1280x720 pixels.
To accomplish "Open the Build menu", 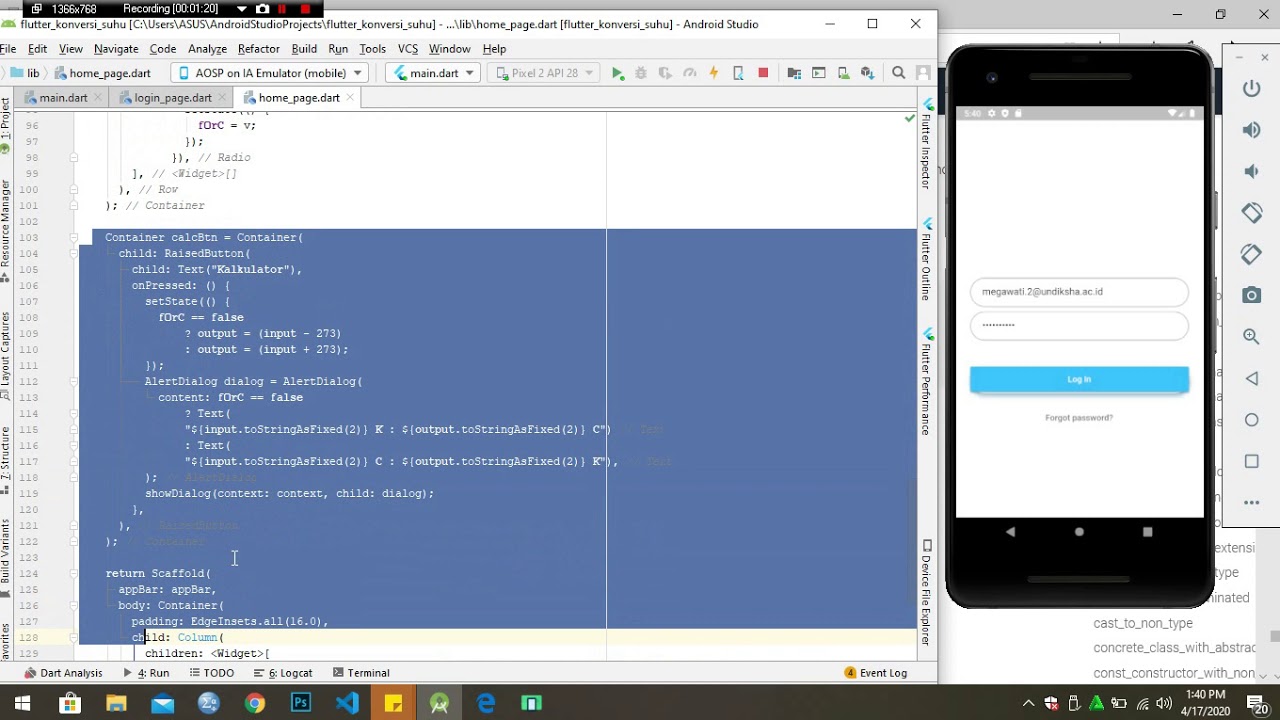I will click(304, 49).
